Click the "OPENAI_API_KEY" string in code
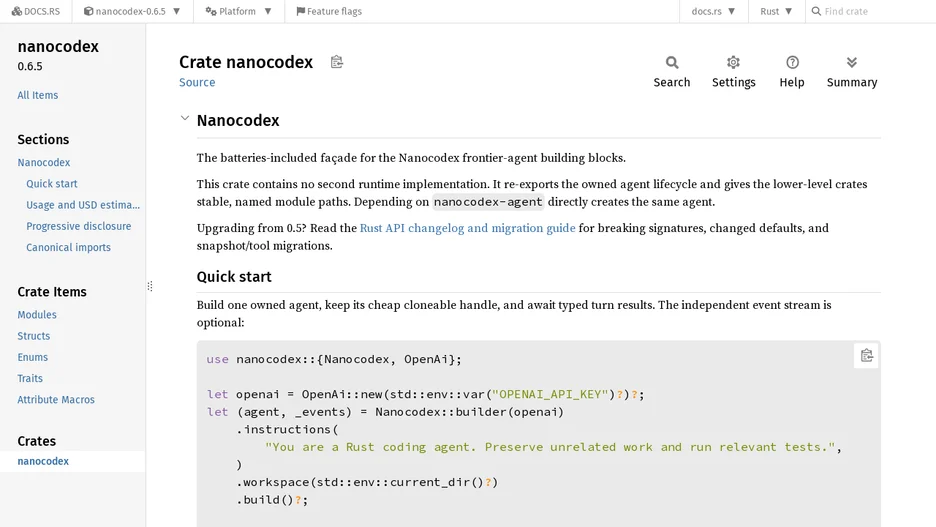 (549, 395)
